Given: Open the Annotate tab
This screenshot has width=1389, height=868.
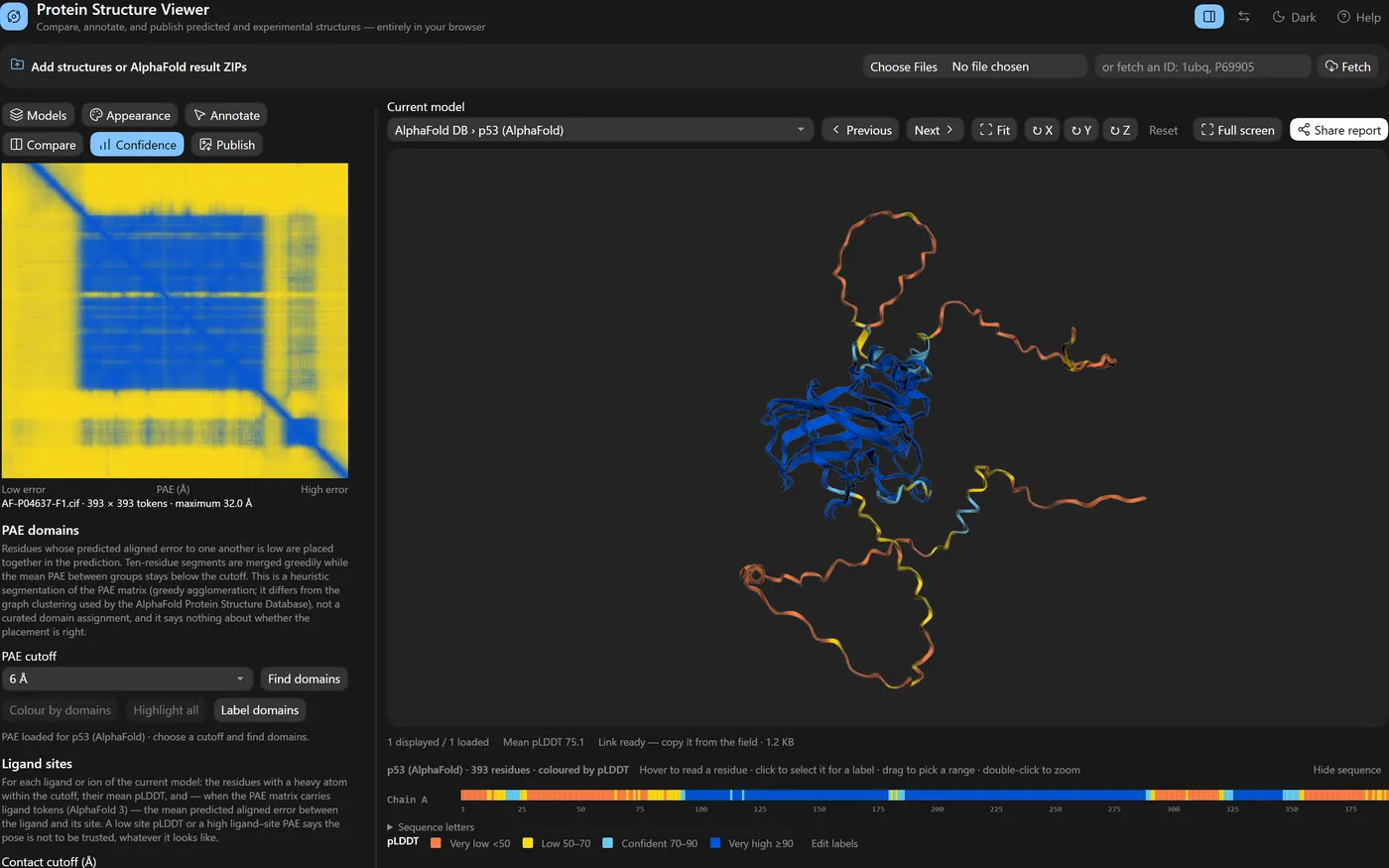Looking at the screenshot, I should tap(226, 115).
